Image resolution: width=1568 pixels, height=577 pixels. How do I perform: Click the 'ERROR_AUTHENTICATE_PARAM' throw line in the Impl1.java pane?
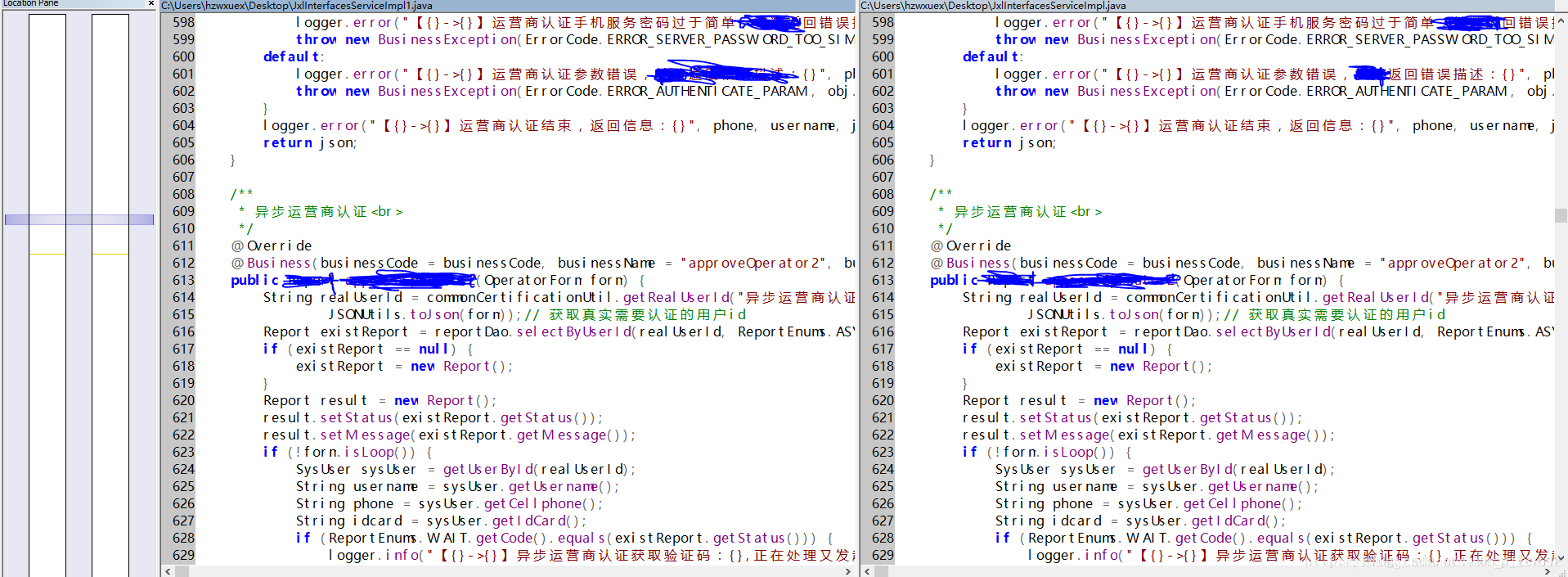pos(575,91)
